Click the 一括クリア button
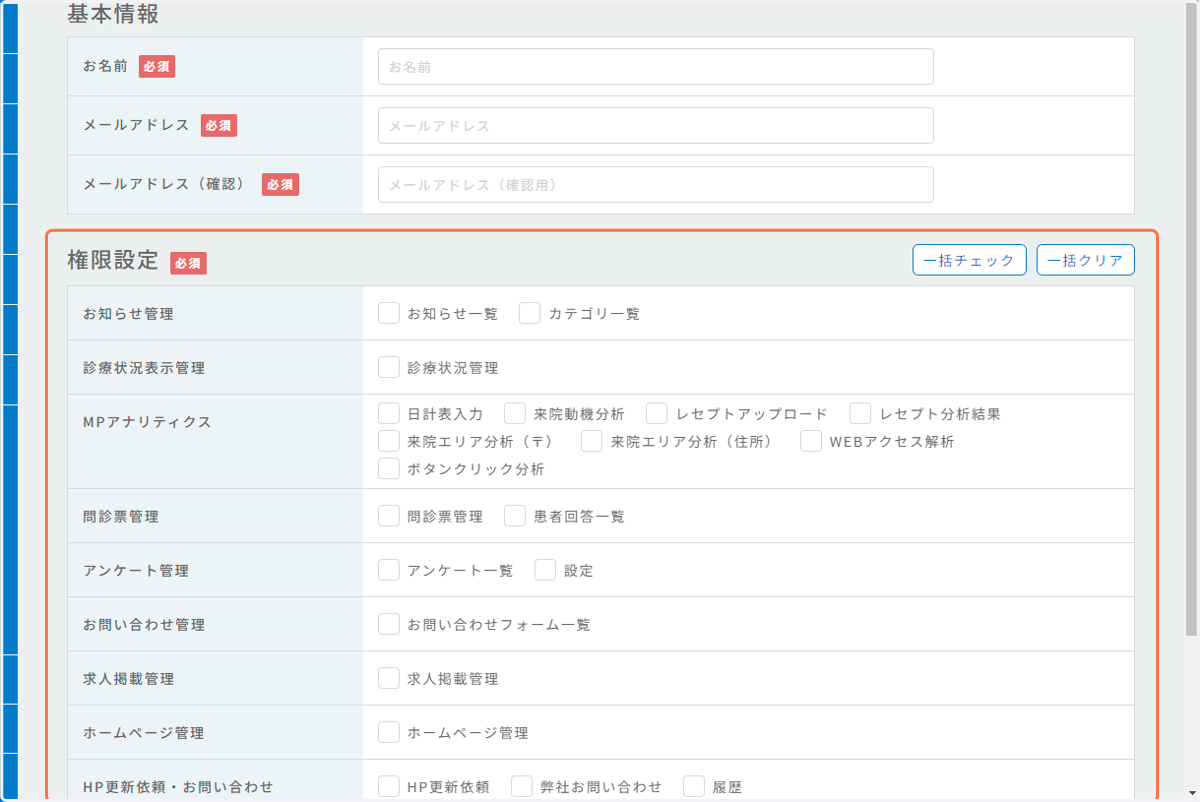The height and width of the screenshot is (802, 1200). 1085,260
